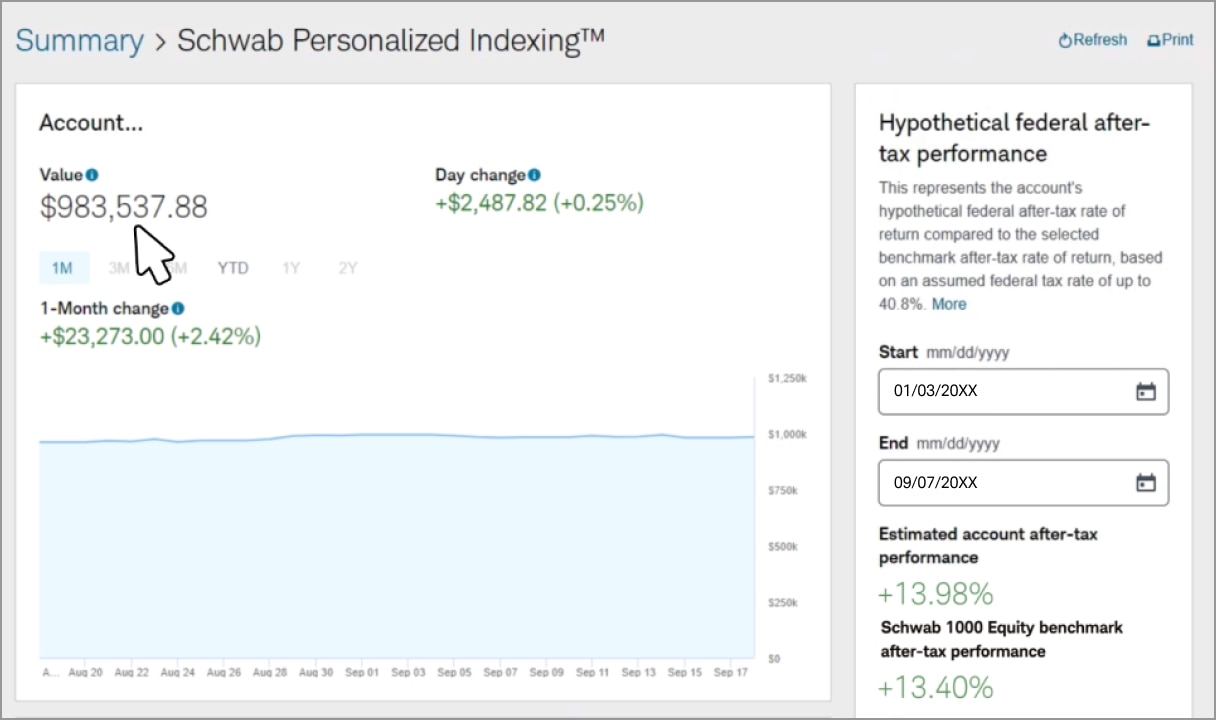Click the Sep 09 date label
Screen dimensions: 1216x720
(546, 673)
